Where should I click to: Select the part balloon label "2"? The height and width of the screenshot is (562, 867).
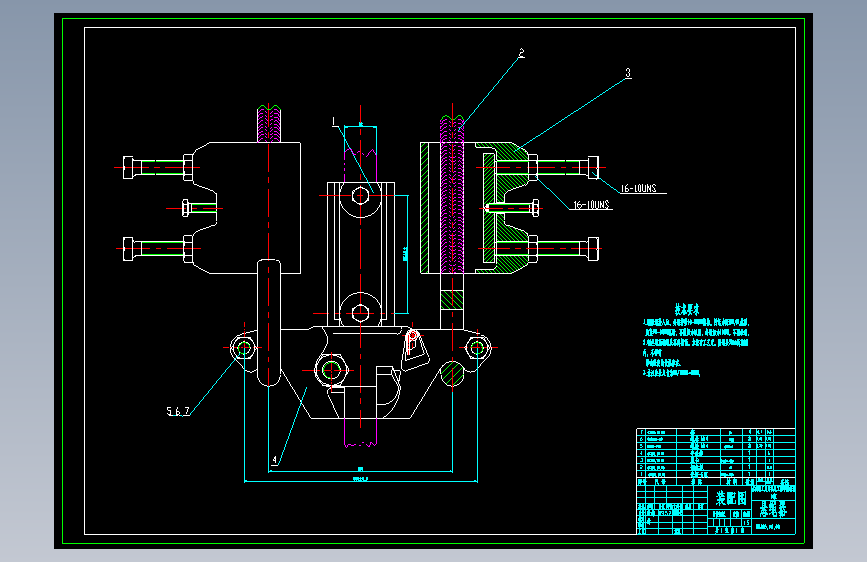point(521,53)
